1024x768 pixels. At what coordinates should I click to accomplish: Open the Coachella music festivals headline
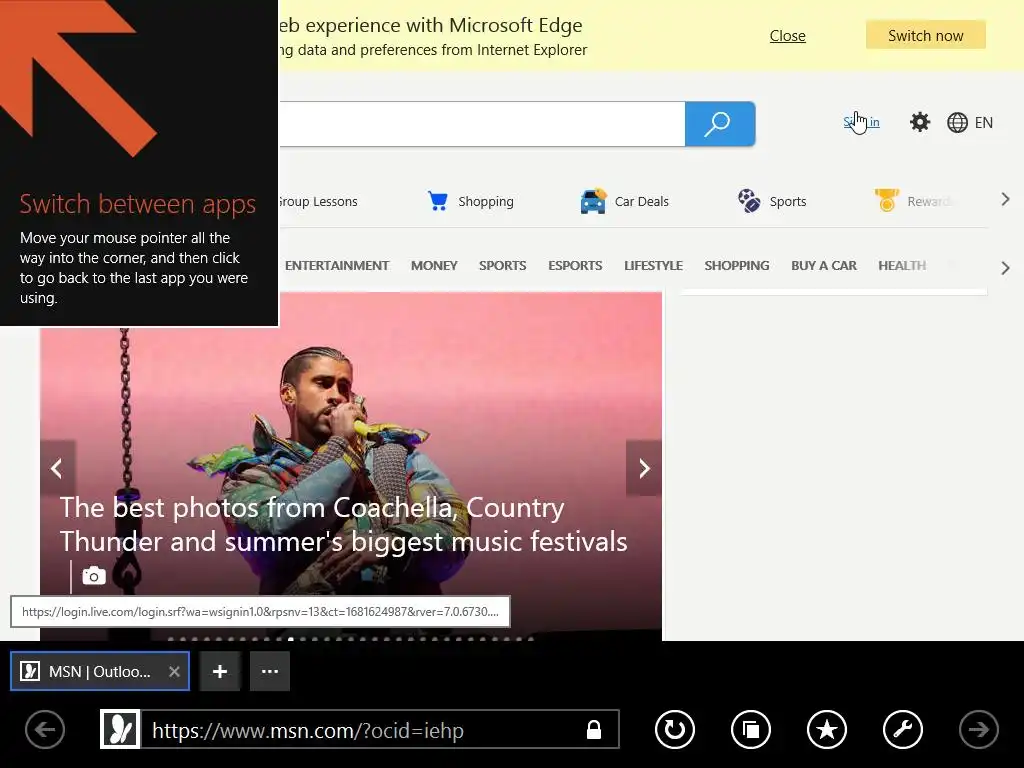click(344, 524)
